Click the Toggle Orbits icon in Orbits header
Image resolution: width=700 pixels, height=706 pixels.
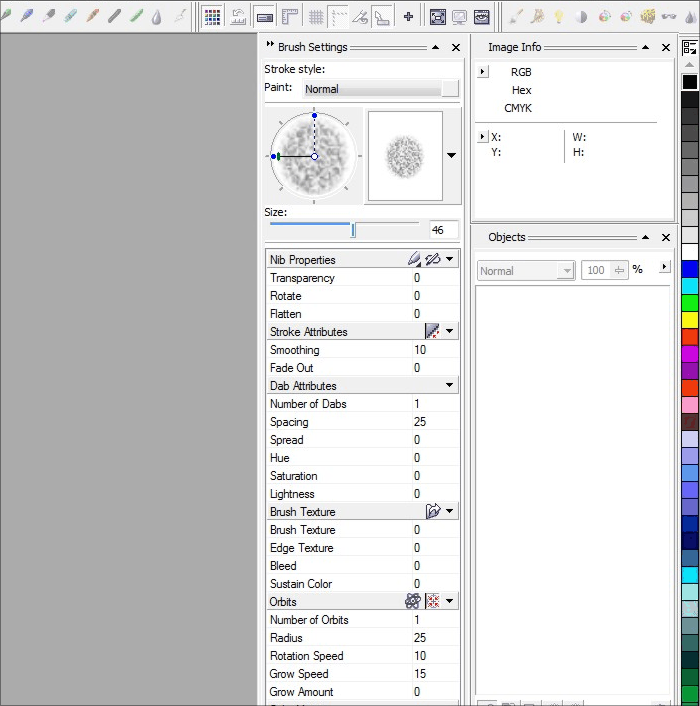click(413, 602)
